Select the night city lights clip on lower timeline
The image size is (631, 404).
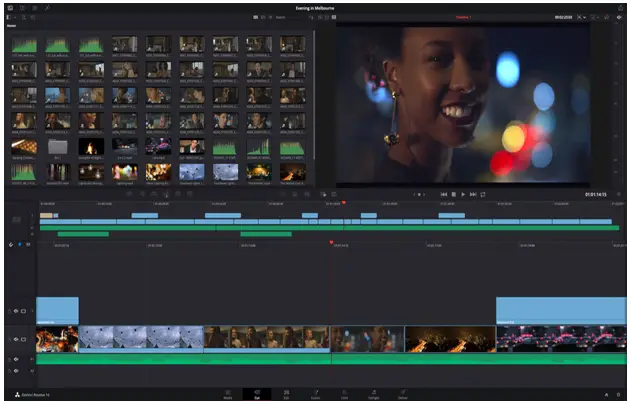point(450,339)
